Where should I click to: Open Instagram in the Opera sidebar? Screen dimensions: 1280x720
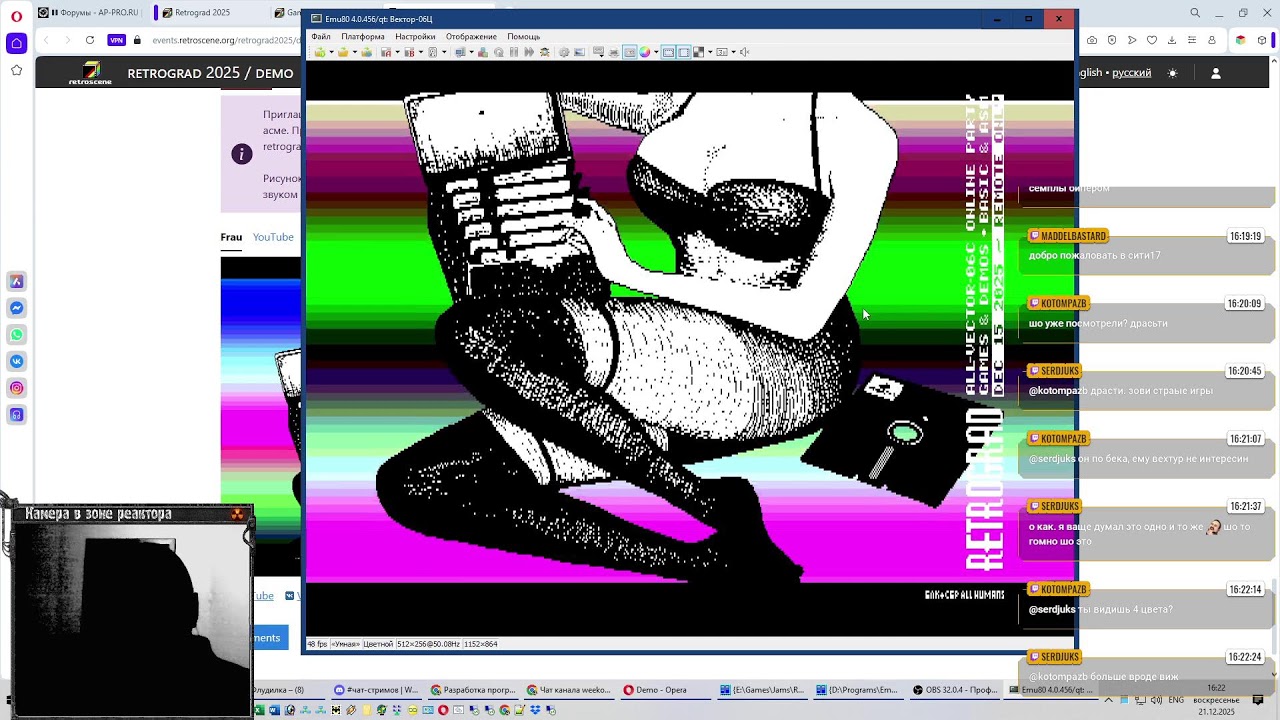[x=17, y=388]
